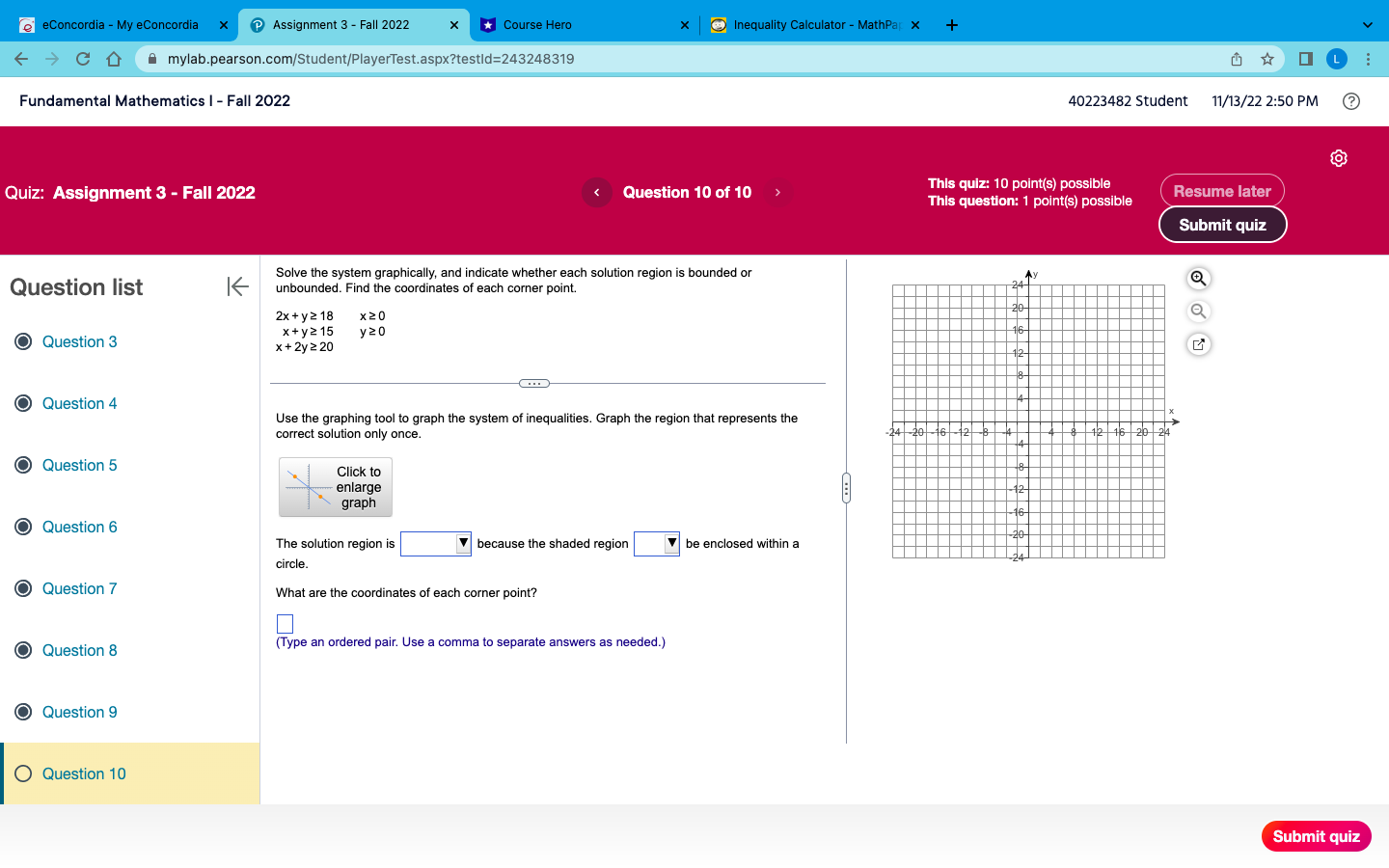Toggle the browser side panel

pyautogui.click(x=1306, y=59)
